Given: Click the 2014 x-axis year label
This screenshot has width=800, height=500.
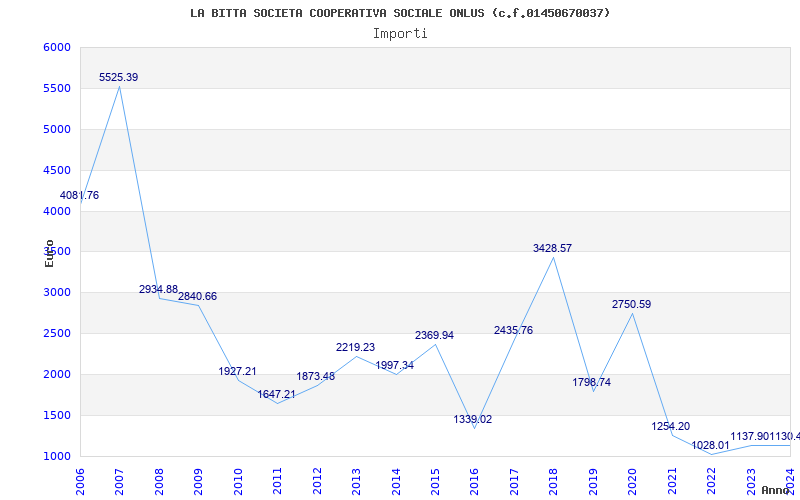Looking at the screenshot, I should pos(396,482).
